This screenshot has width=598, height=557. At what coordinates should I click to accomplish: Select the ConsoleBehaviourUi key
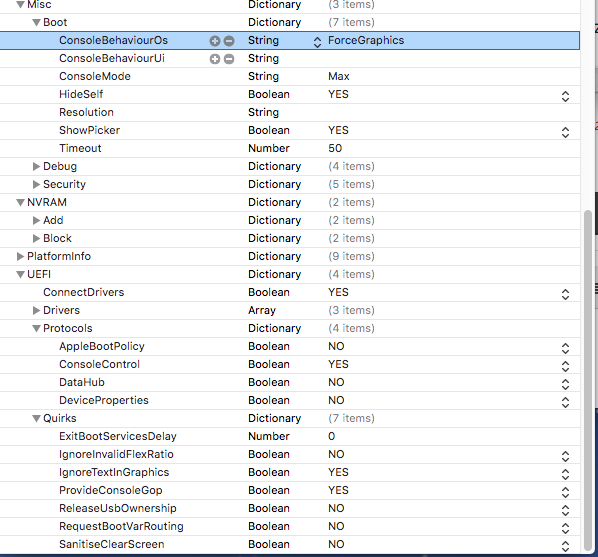pyautogui.click(x=112, y=58)
